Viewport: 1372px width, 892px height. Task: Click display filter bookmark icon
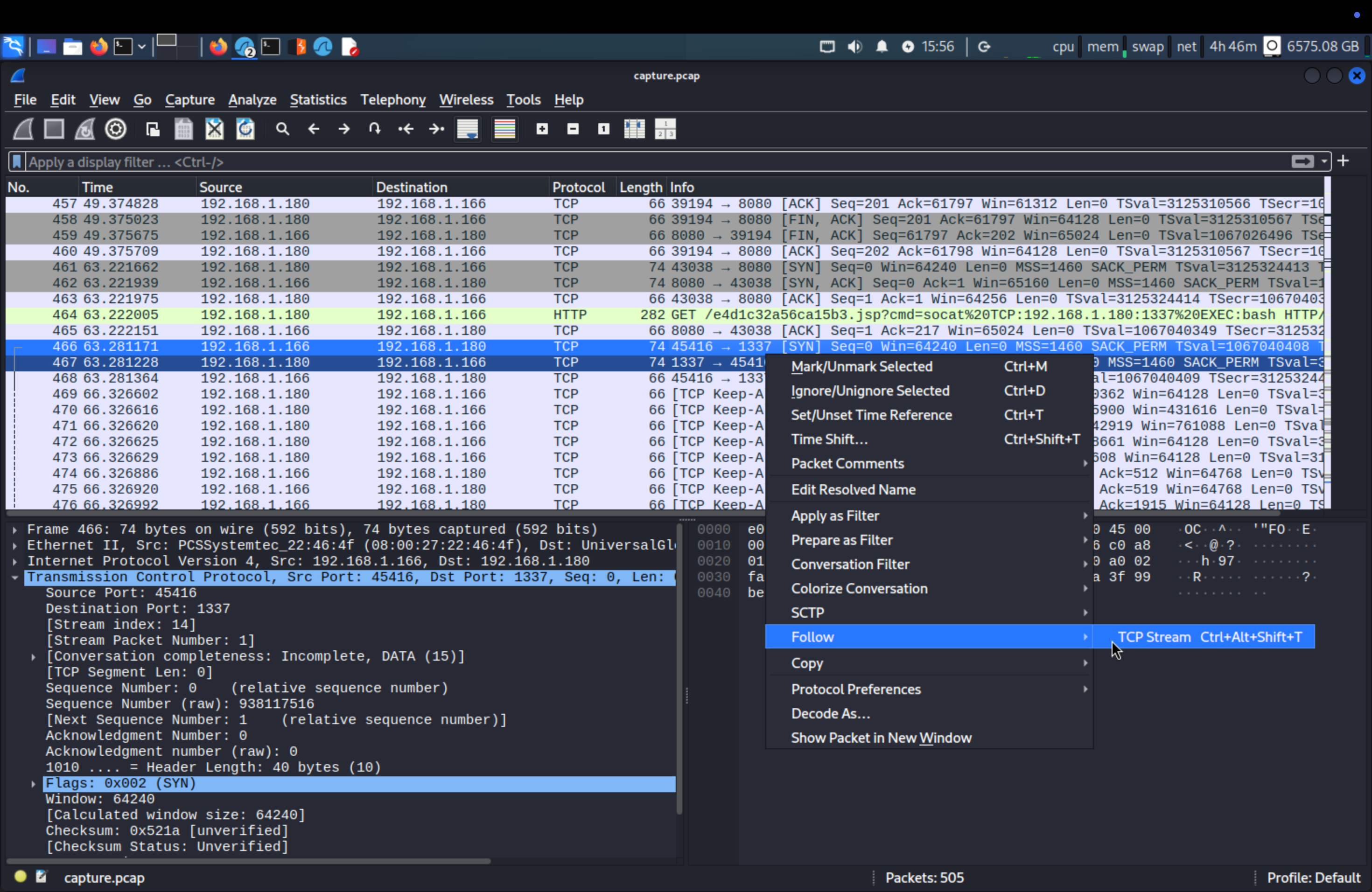pyautogui.click(x=17, y=161)
